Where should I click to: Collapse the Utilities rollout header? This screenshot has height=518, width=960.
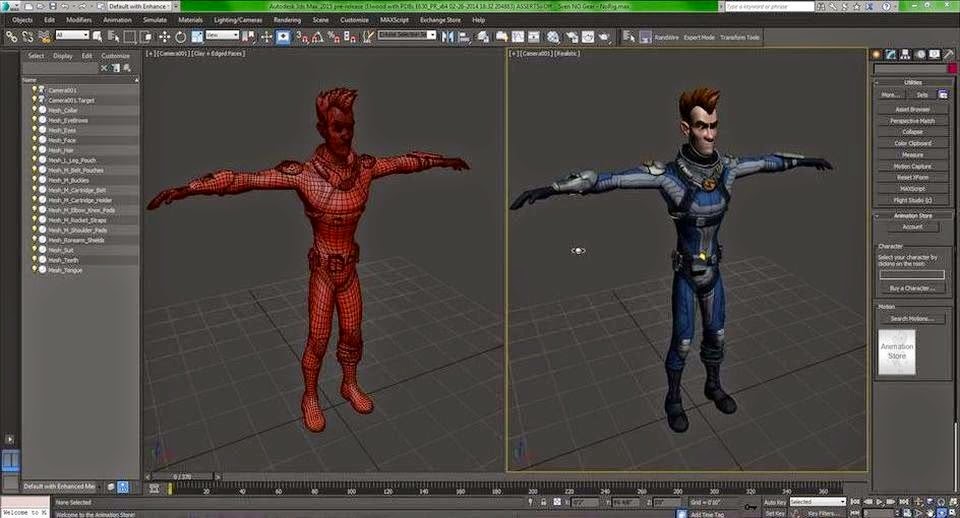[x=913, y=84]
